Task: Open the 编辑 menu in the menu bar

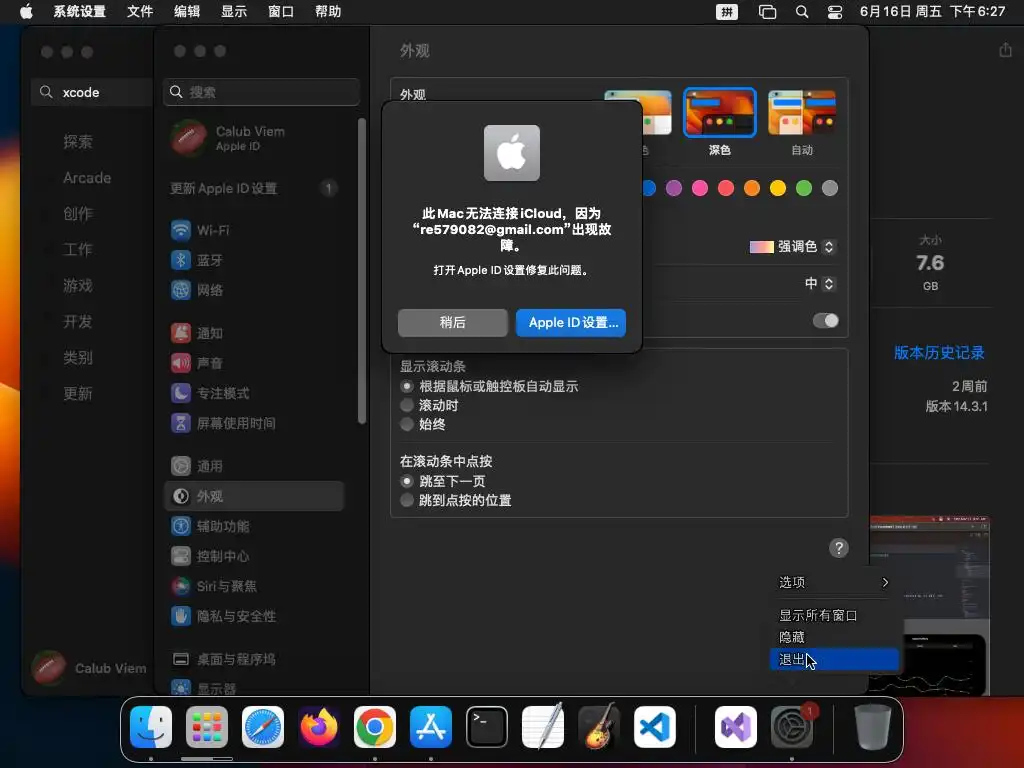Action: [x=187, y=12]
